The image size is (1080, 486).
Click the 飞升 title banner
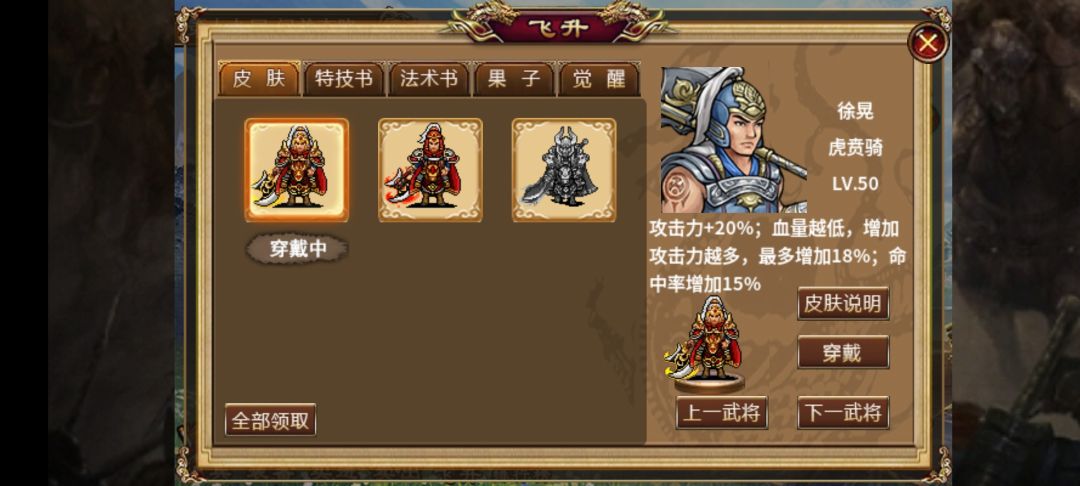pos(558,28)
